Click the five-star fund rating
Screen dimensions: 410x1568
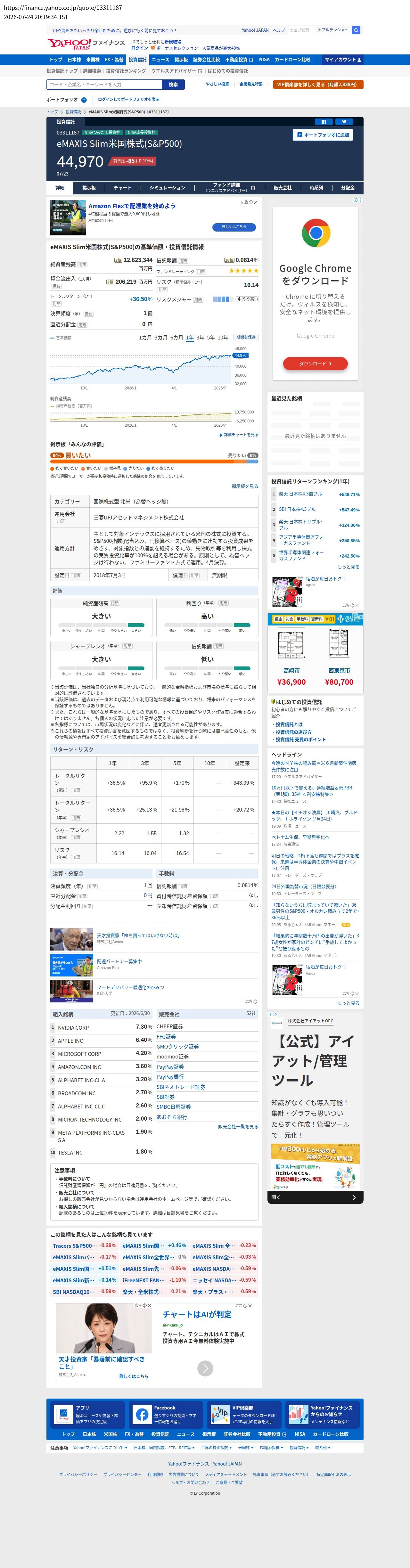(244, 271)
